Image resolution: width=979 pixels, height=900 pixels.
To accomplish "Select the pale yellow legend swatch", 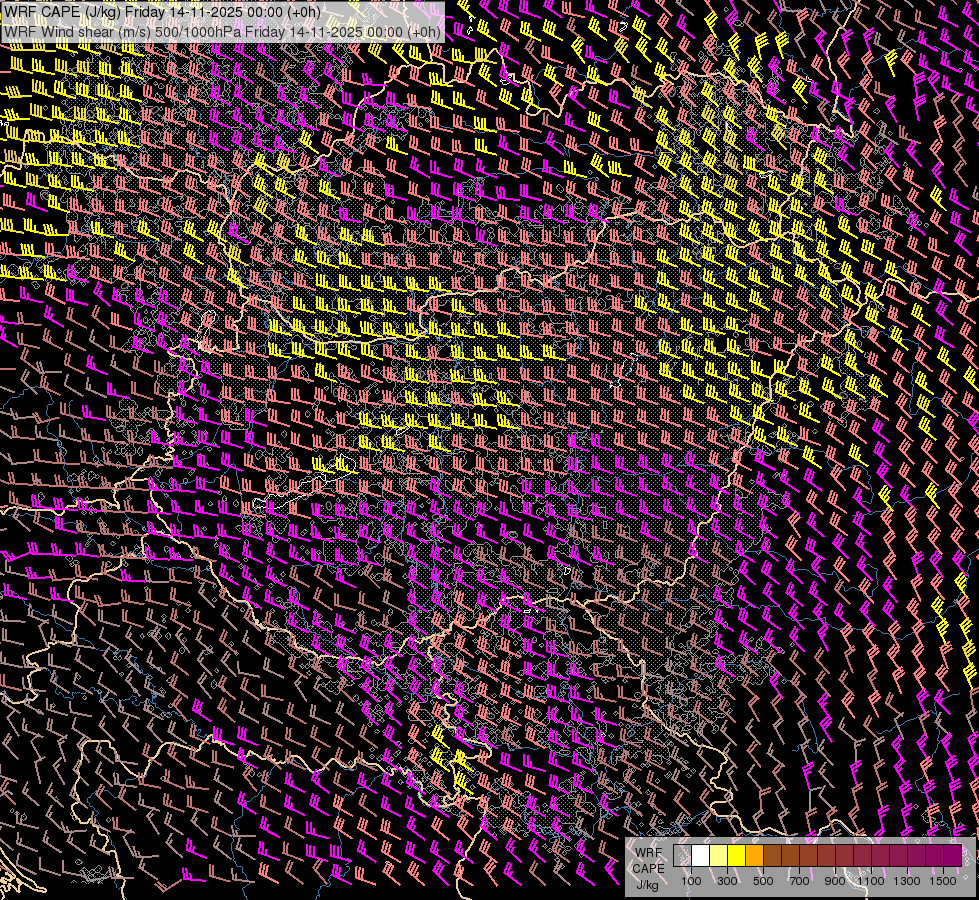I will point(718,856).
